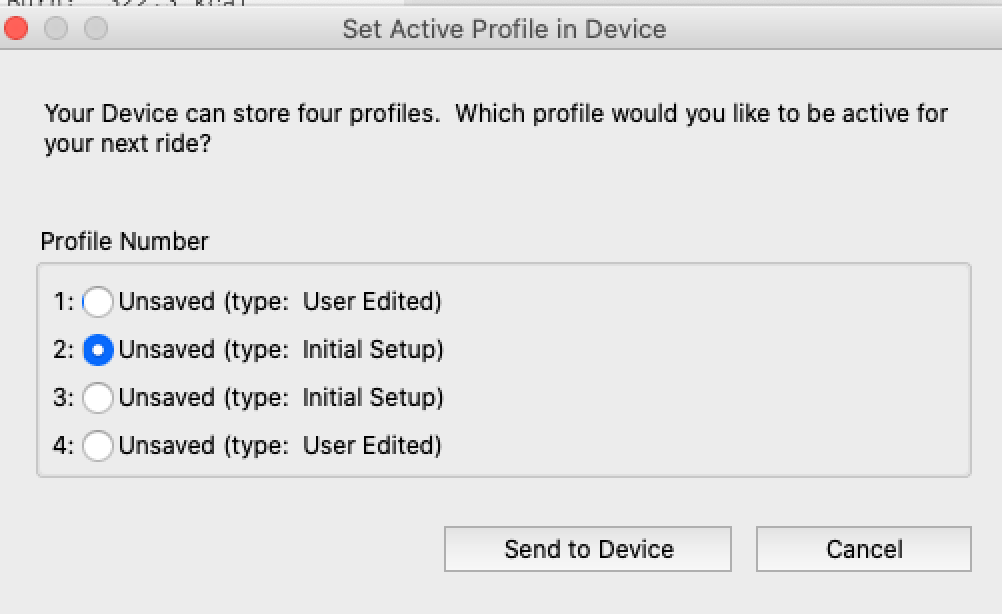Select profile 1 radio button
This screenshot has height=614, width=1002.
(x=97, y=301)
